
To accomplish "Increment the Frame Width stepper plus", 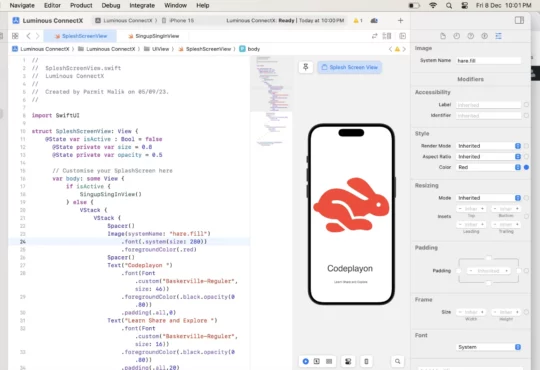I will point(482,312).
